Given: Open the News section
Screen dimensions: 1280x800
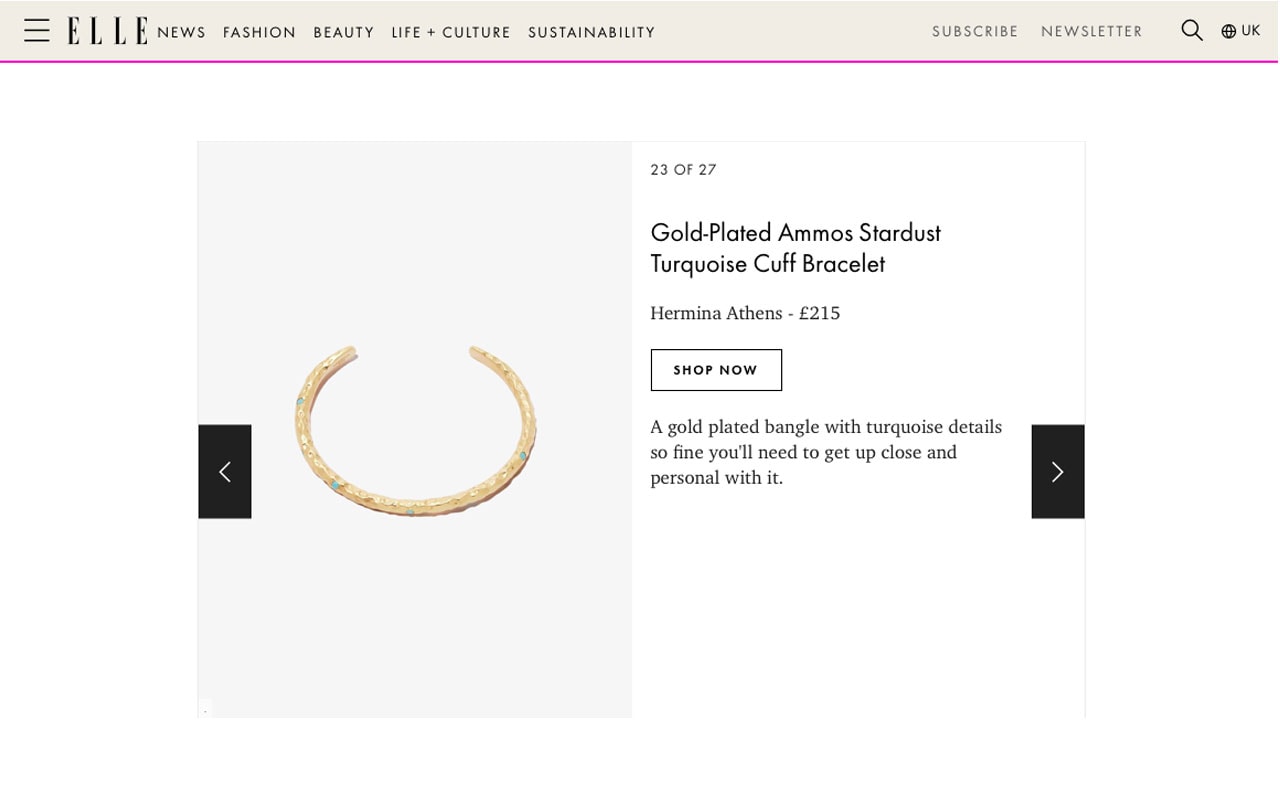Looking at the screenshot, I should (x=181, y=32).
